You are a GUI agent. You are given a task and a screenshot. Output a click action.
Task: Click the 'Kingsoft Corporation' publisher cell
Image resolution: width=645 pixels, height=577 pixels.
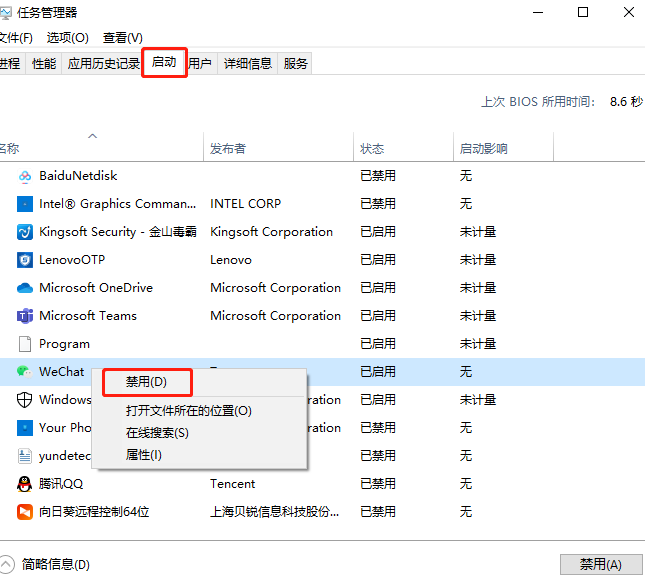tap(271, 232)
